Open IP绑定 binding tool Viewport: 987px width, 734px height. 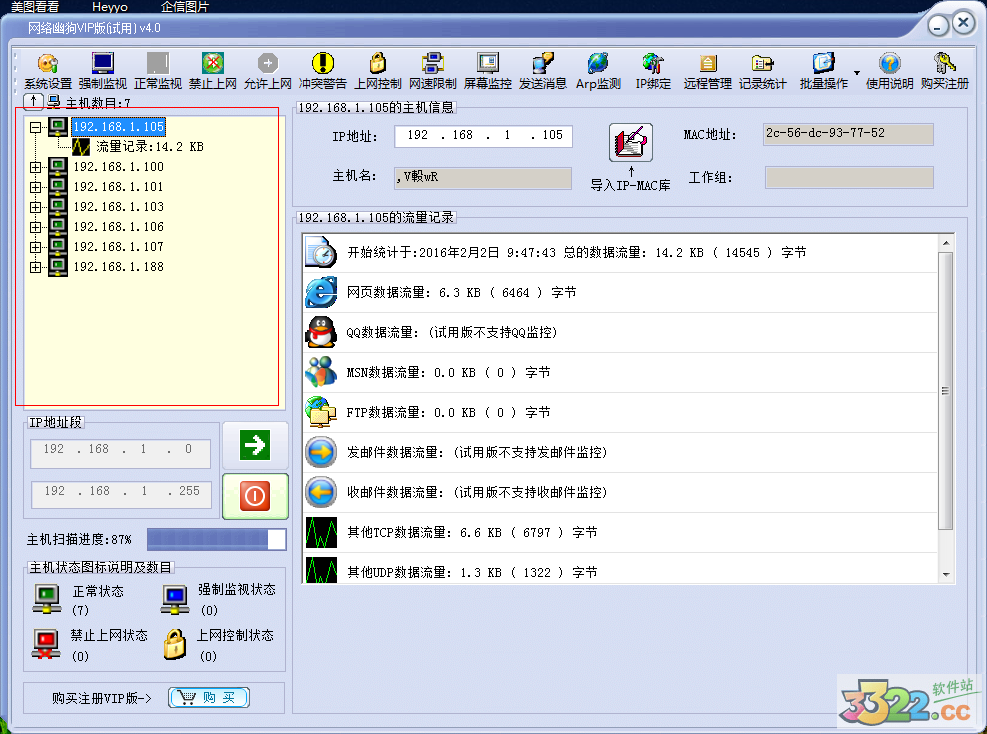653,71
